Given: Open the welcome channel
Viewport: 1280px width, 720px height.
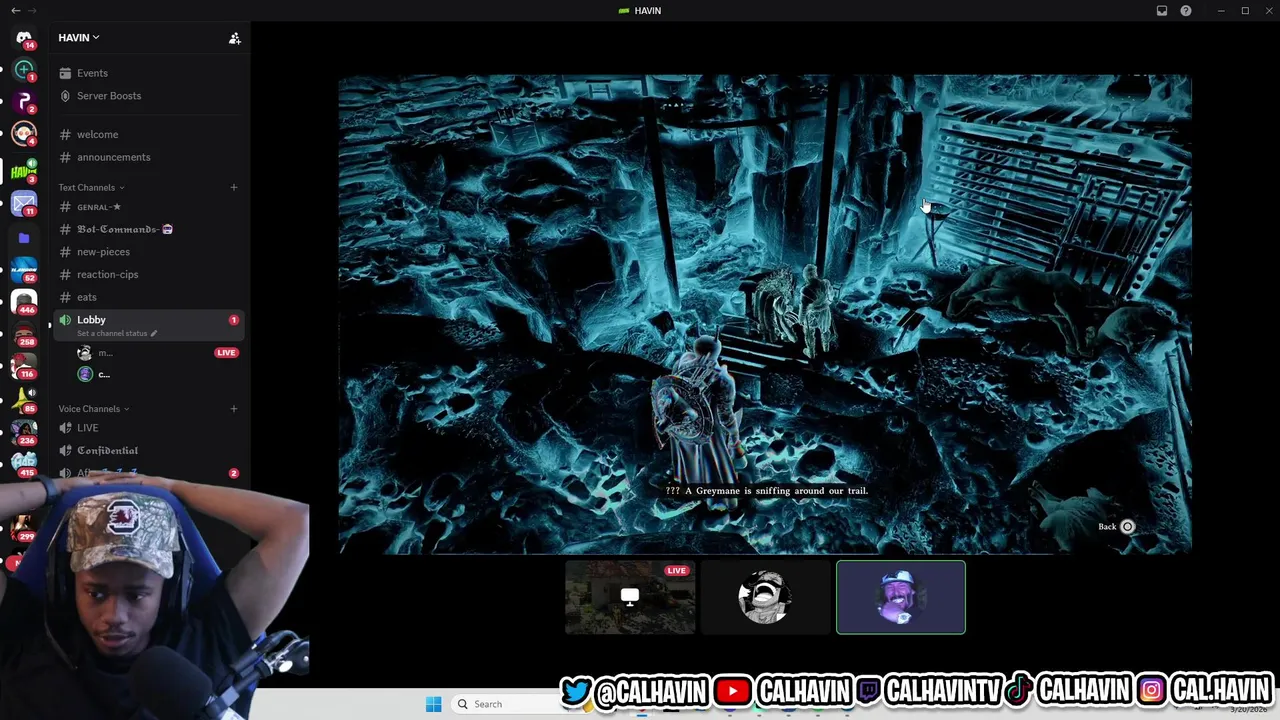Looking at the screenshot, I should click(x=150, y=134).
